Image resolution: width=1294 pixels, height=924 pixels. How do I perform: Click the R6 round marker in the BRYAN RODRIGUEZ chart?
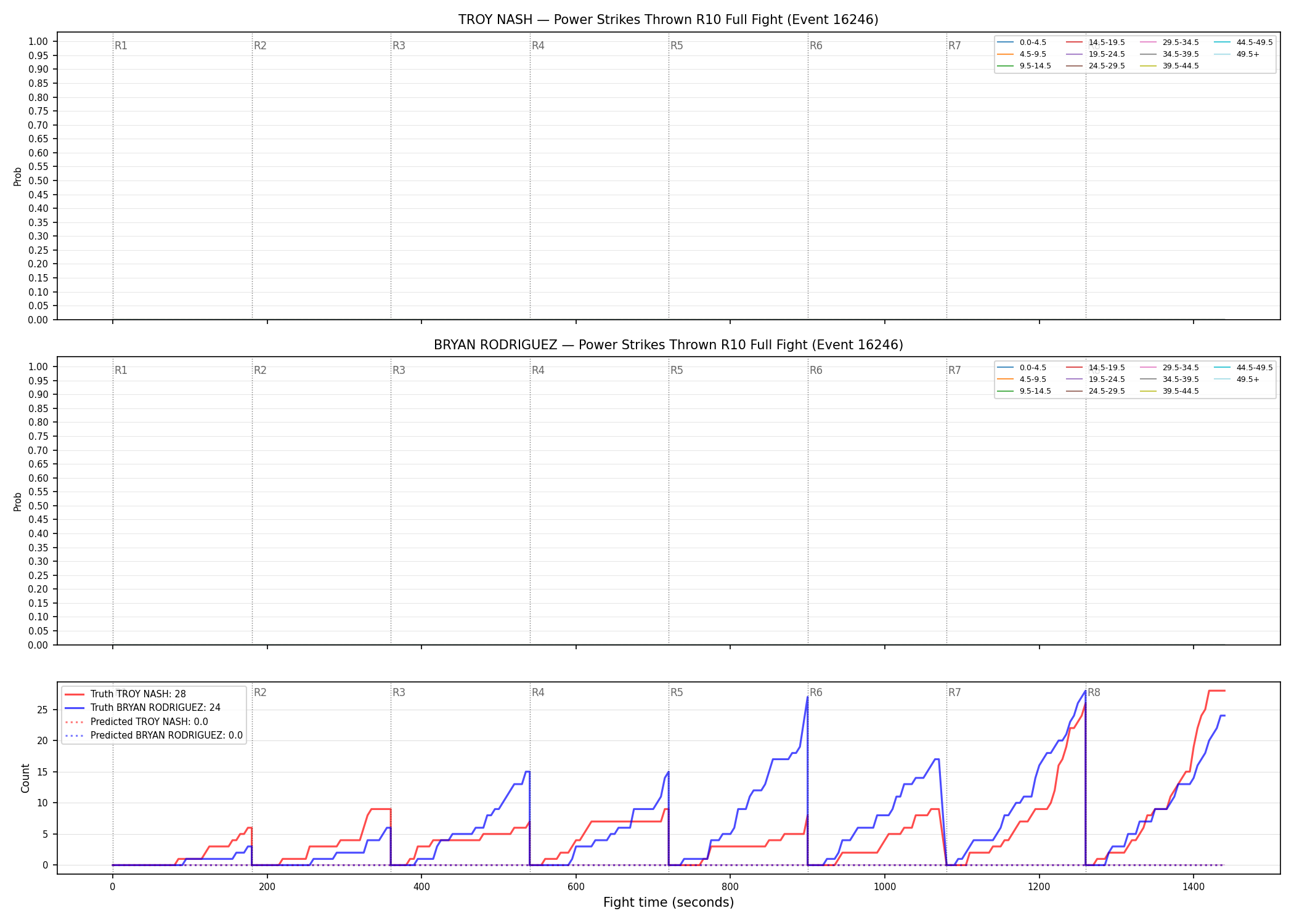816,370
